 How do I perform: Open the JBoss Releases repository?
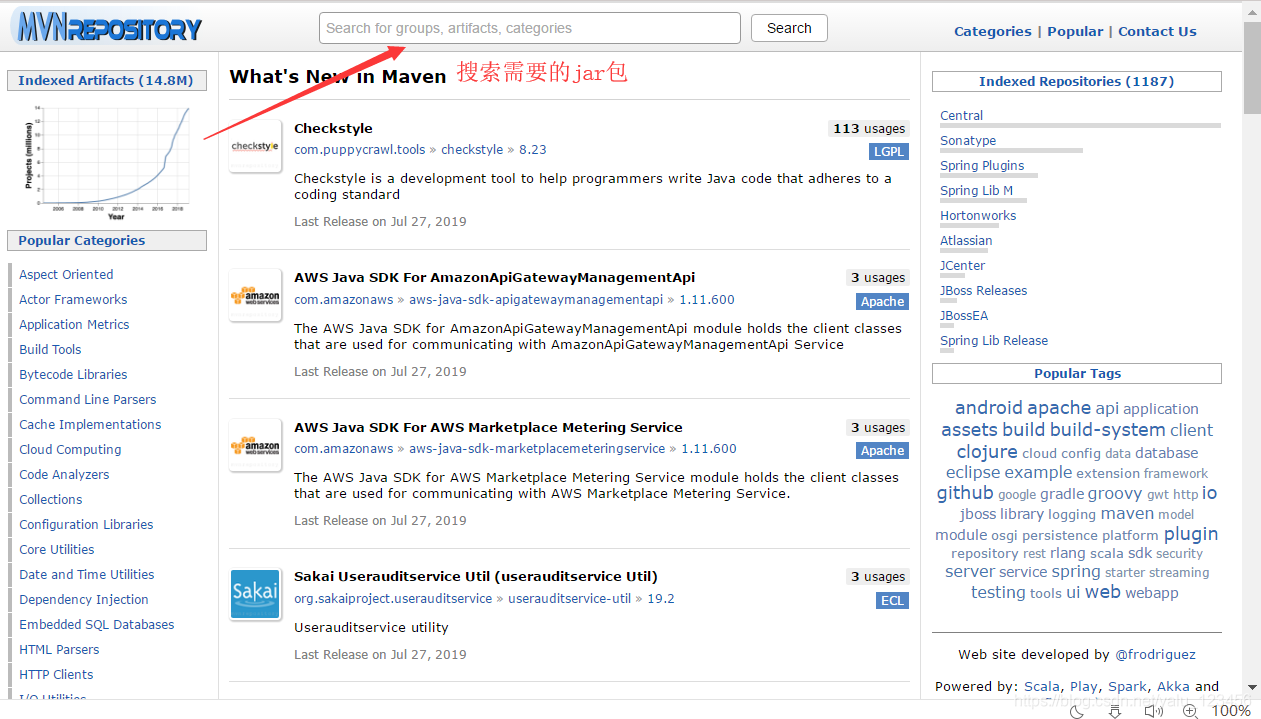(x=984, y=290)
